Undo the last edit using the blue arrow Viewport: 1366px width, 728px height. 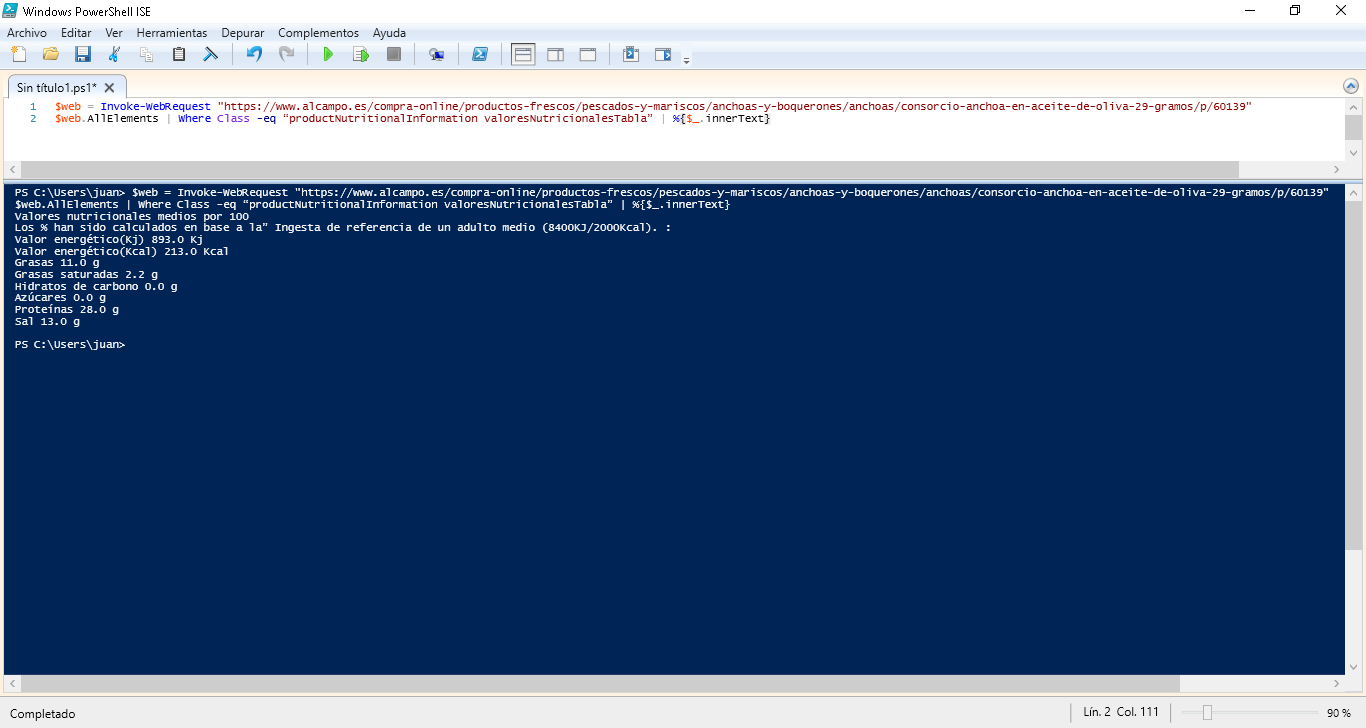(x=254, y=54)
